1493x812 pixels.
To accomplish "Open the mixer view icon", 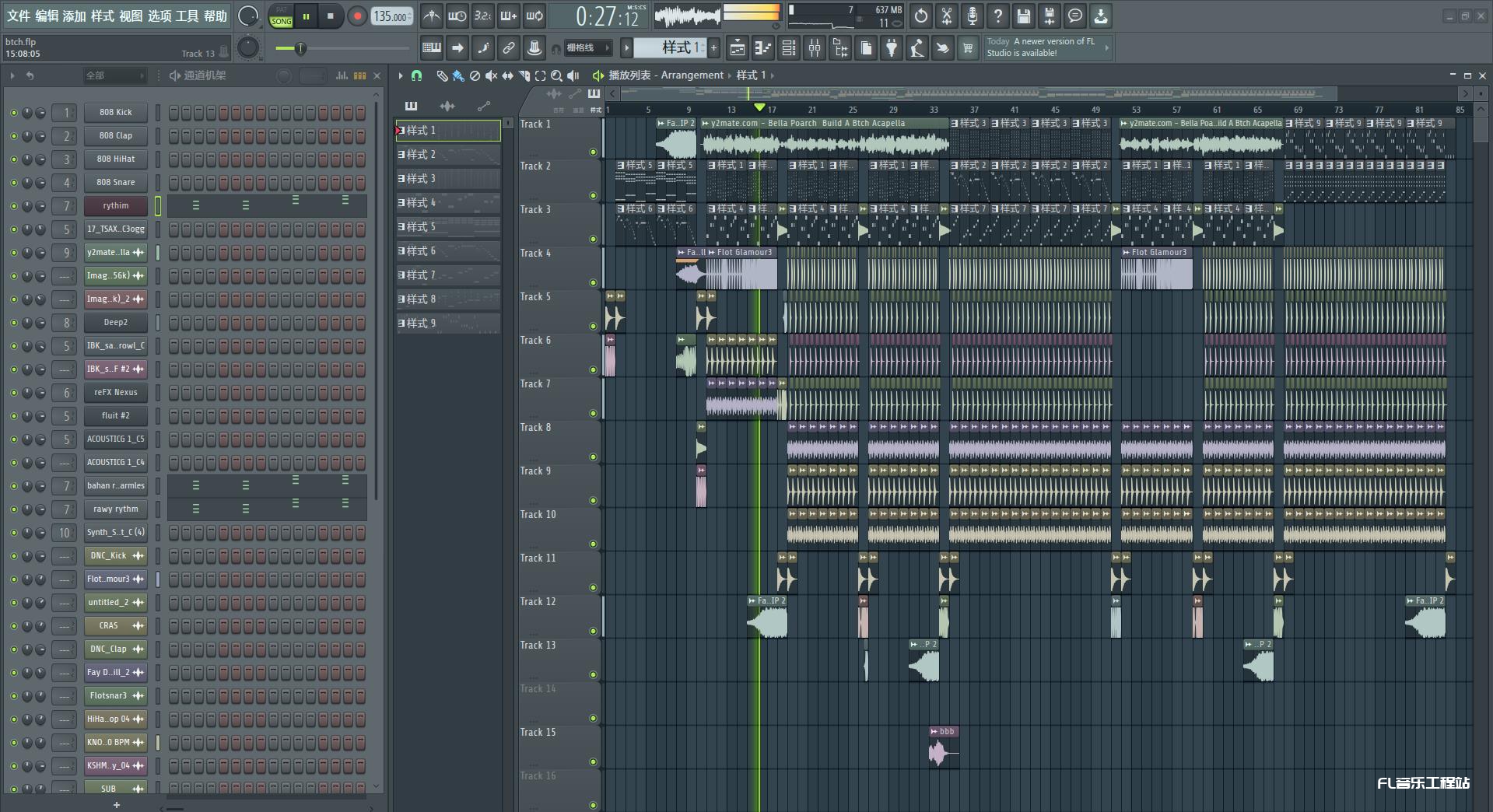I will tap(815, 48).
